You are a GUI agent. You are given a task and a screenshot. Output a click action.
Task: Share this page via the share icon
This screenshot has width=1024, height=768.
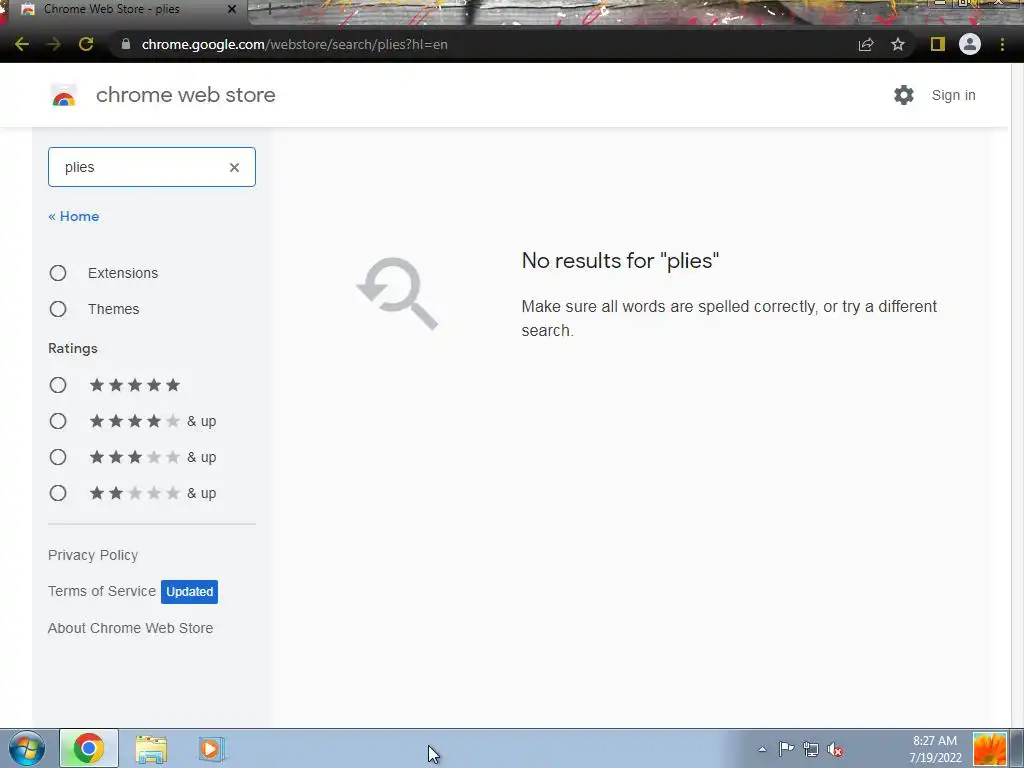click(x=866, y=44)
